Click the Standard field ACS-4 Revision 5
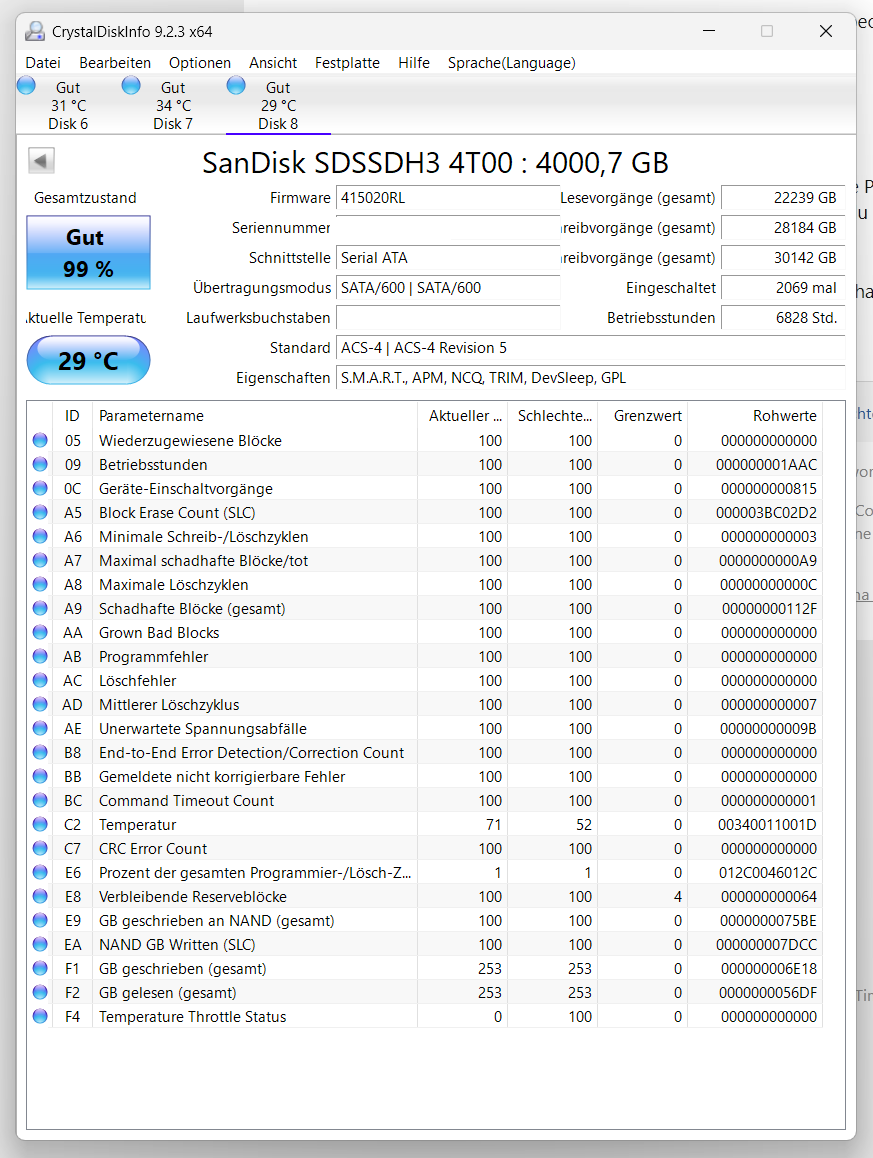 (x=590, y=348)
